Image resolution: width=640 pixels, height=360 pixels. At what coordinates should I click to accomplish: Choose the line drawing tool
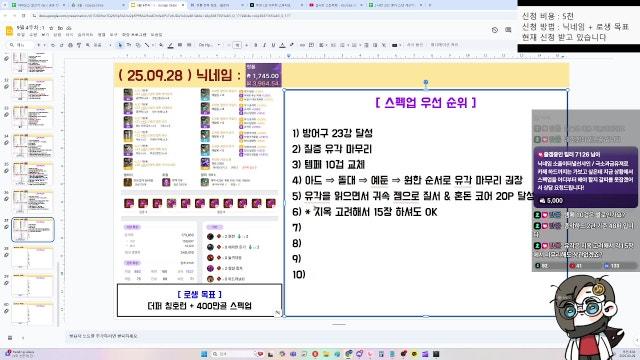(147, 45)
